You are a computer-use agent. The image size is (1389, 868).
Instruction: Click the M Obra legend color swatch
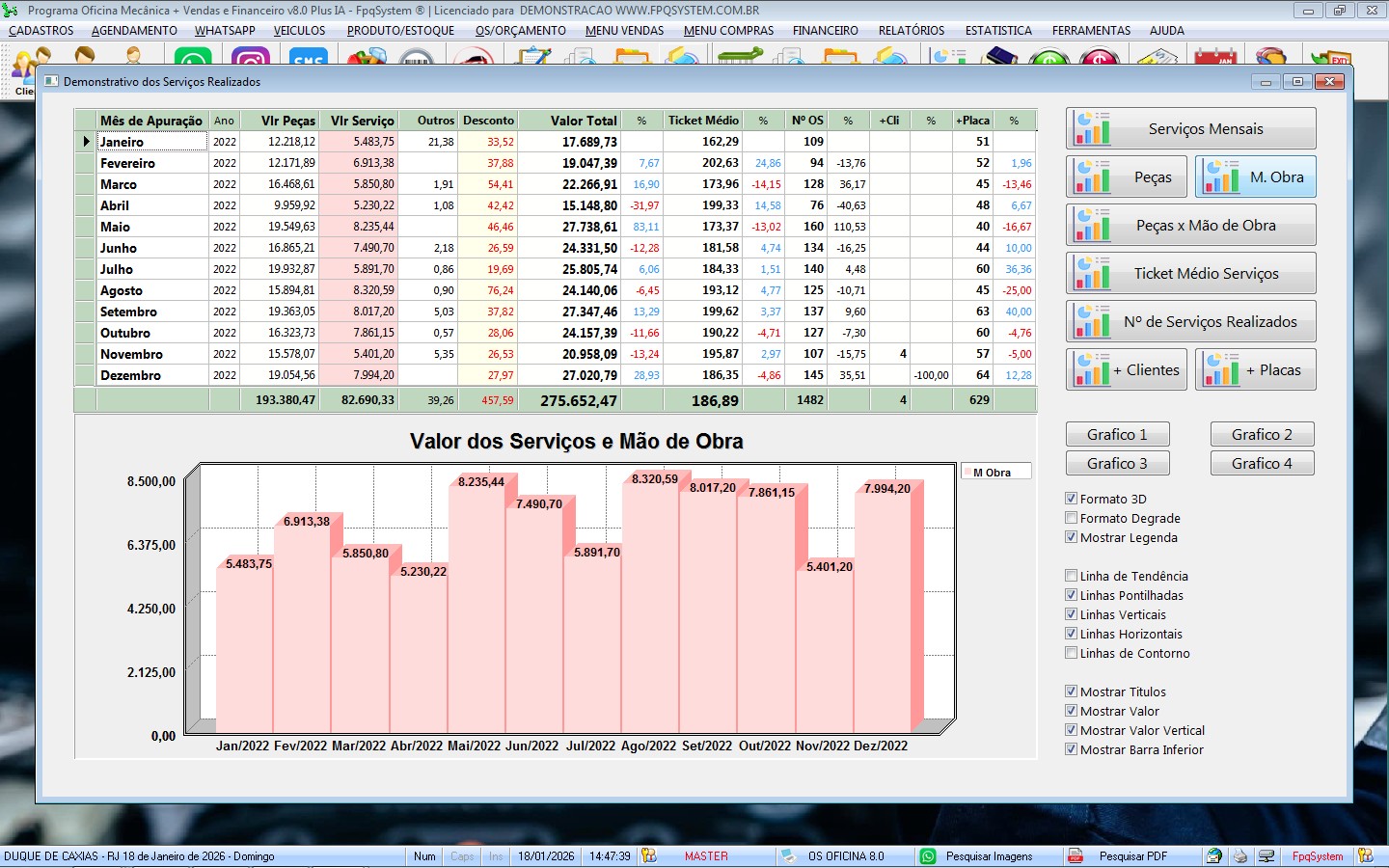click(967, 473)
